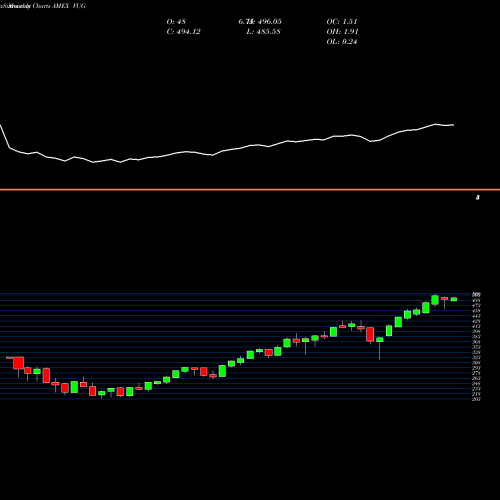The width and height of the screenshot is (500, 500).
Task: Click the open value "O: 48"
Action: (176, 22)
